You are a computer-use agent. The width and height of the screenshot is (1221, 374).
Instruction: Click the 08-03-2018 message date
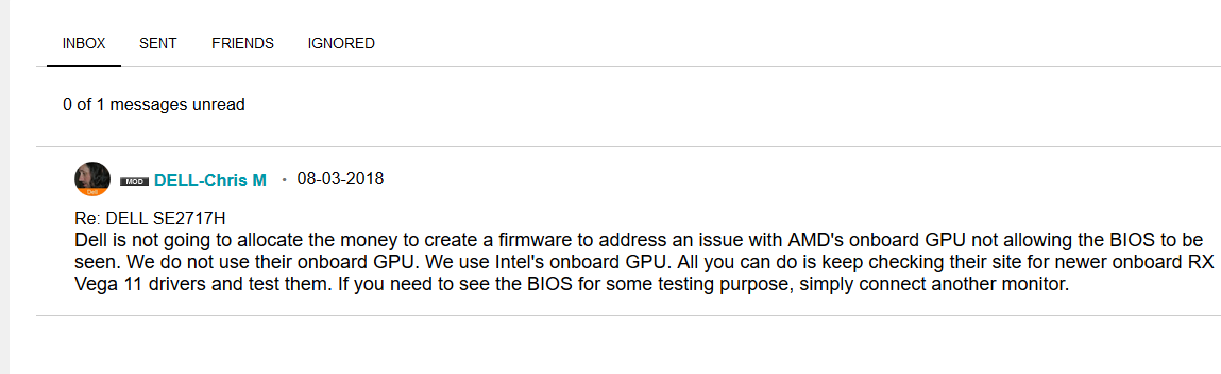(x=341, y=179)
